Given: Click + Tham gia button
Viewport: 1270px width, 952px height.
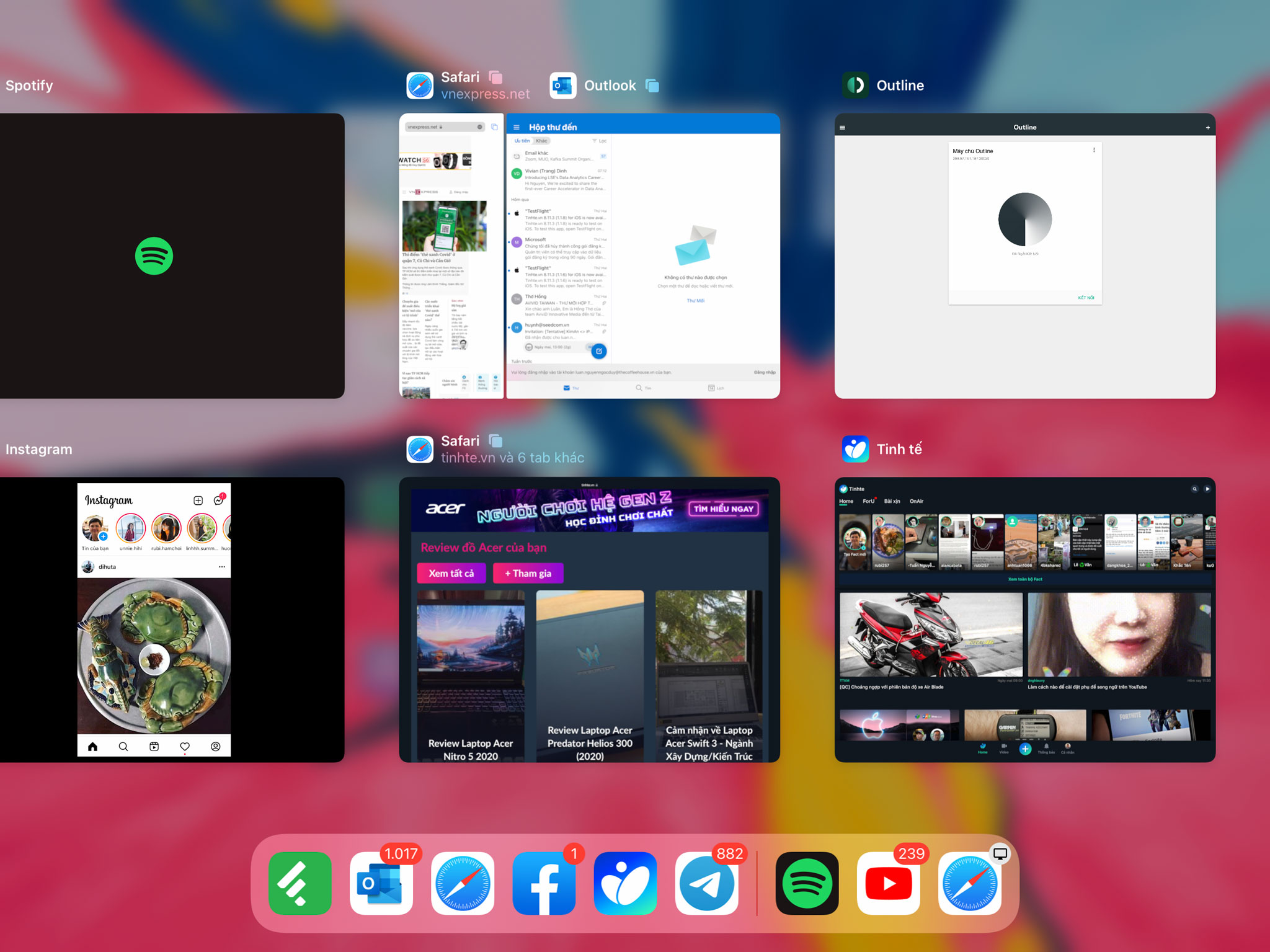Looking at the screenshot, I should pos(528,573).
